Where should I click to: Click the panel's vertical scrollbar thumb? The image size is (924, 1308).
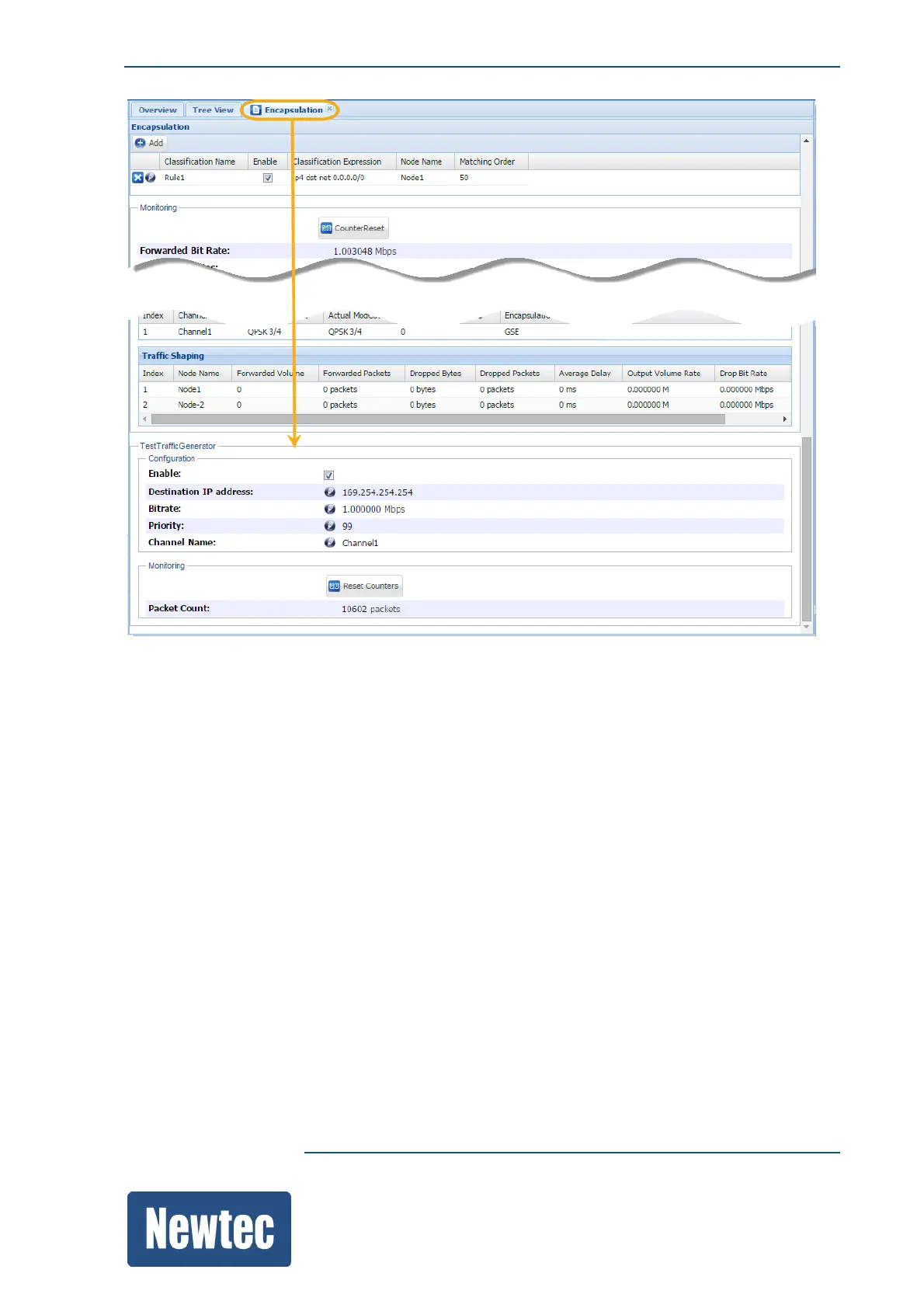tap(807, 529)
